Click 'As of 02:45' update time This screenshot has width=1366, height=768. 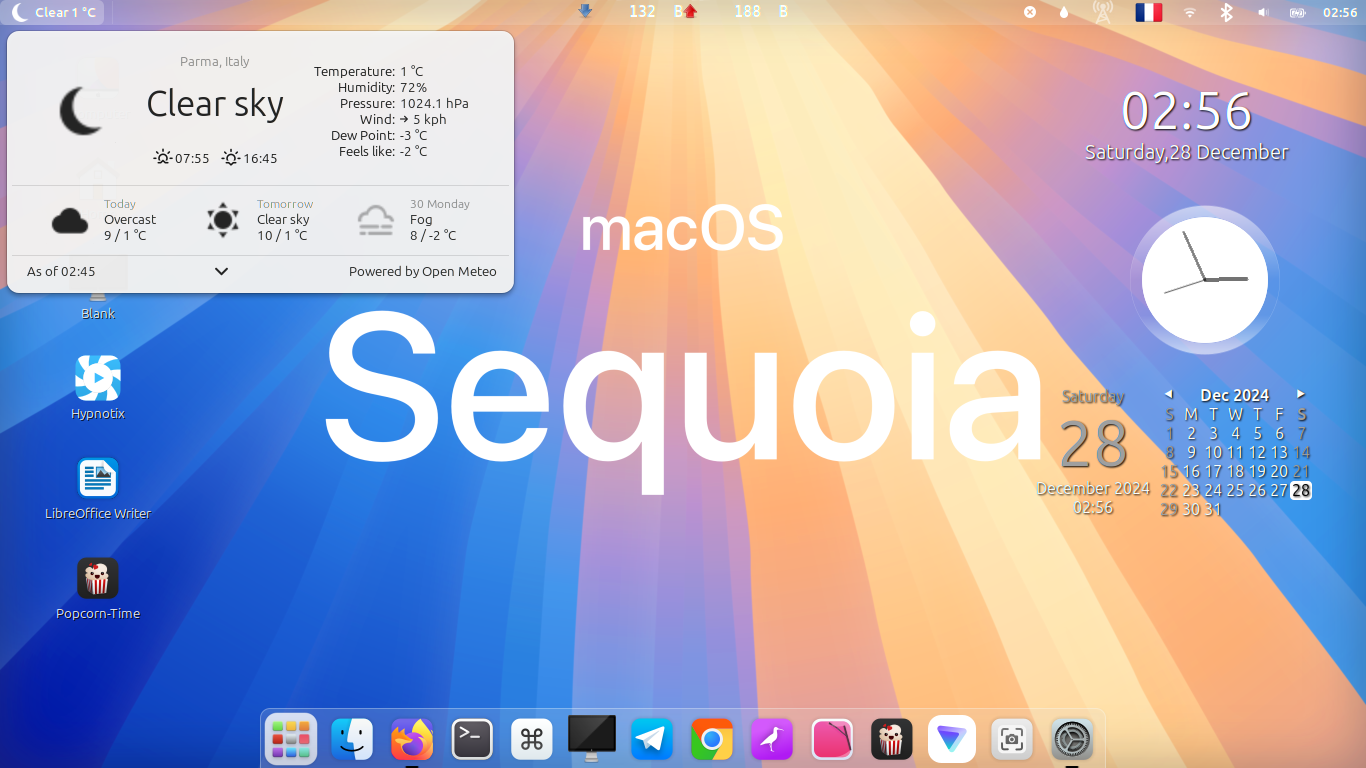click(61, 271)
